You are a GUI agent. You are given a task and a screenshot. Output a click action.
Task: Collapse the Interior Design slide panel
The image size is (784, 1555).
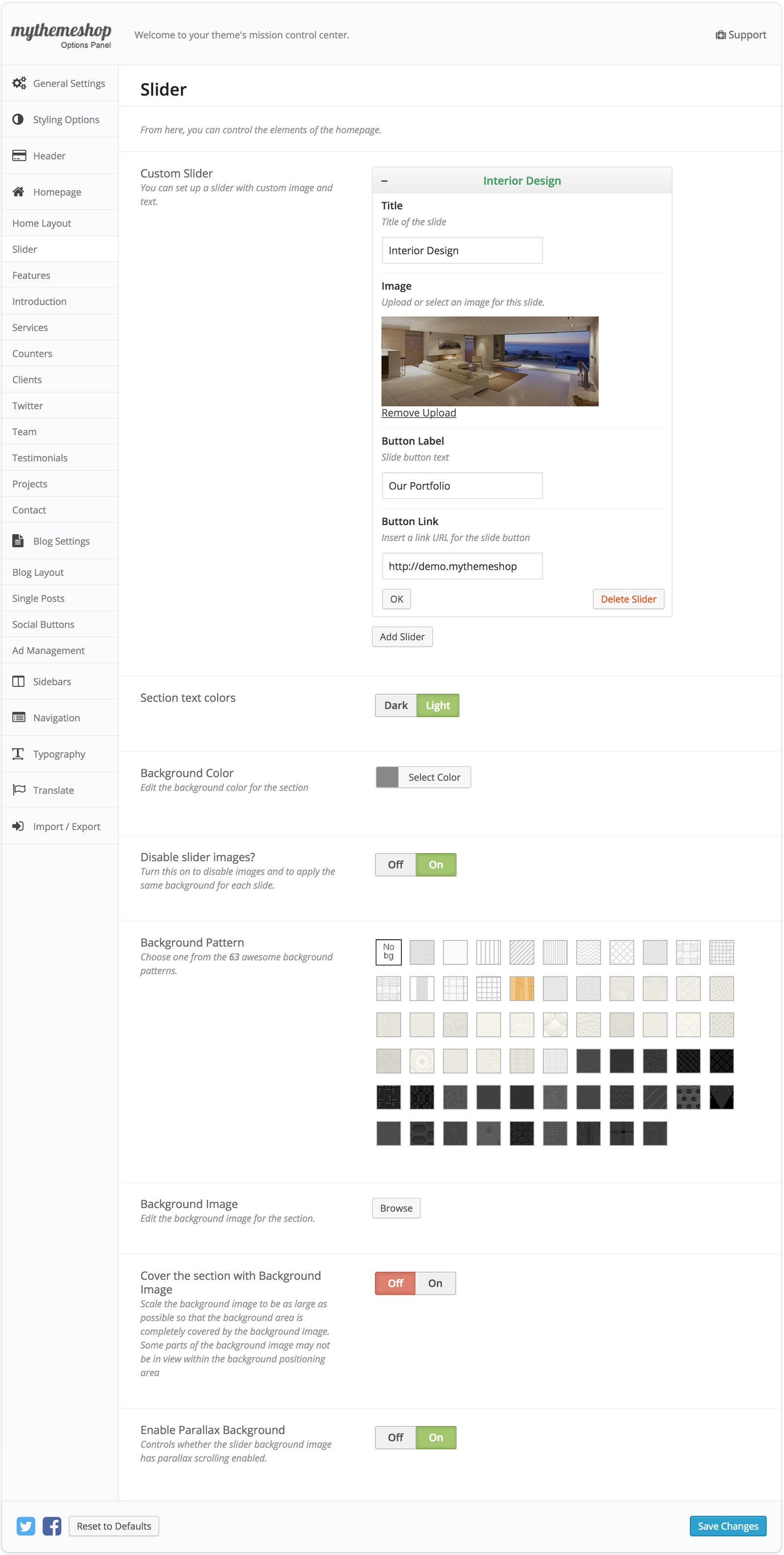click(385, 181)
